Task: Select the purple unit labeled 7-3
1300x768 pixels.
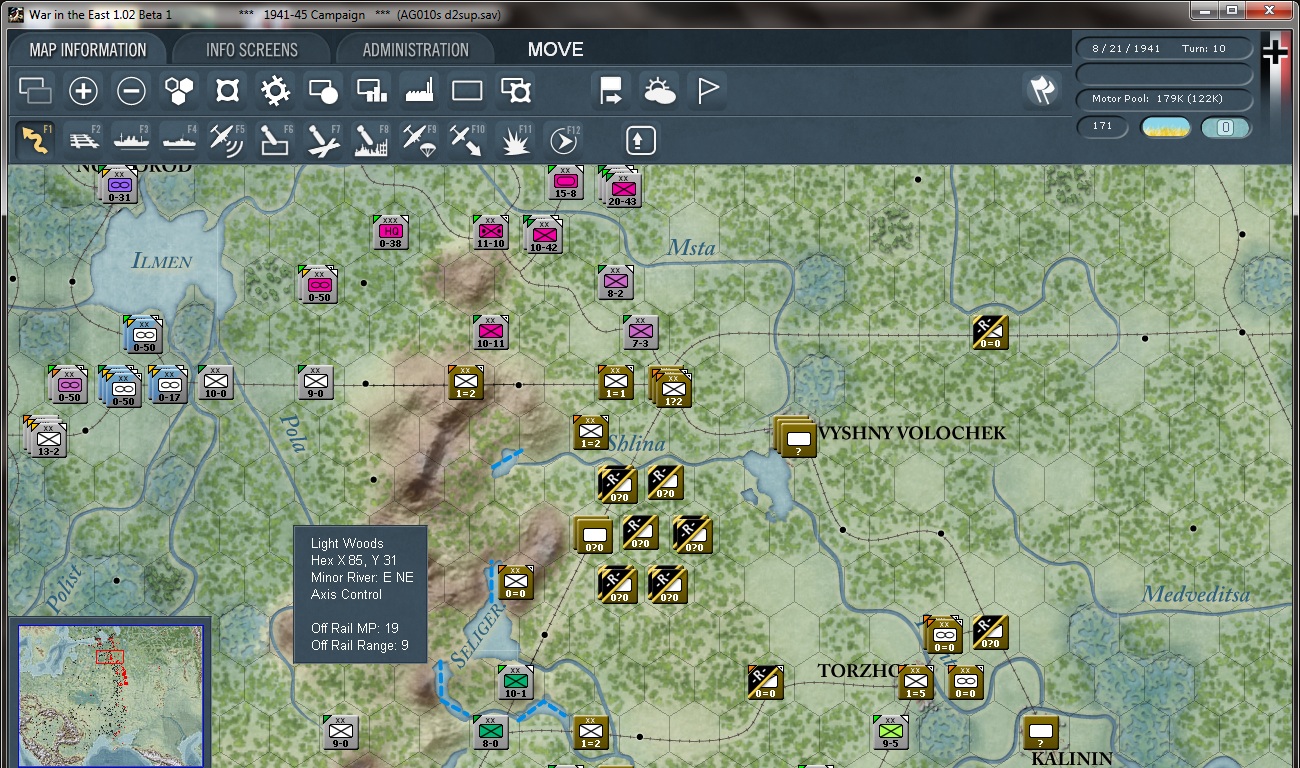Action: pos(640,332)
